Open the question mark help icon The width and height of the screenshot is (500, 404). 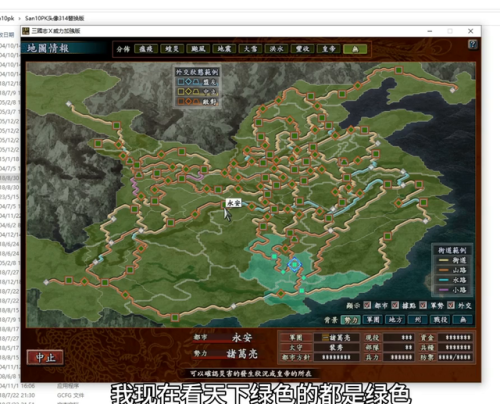pos(473,44)
